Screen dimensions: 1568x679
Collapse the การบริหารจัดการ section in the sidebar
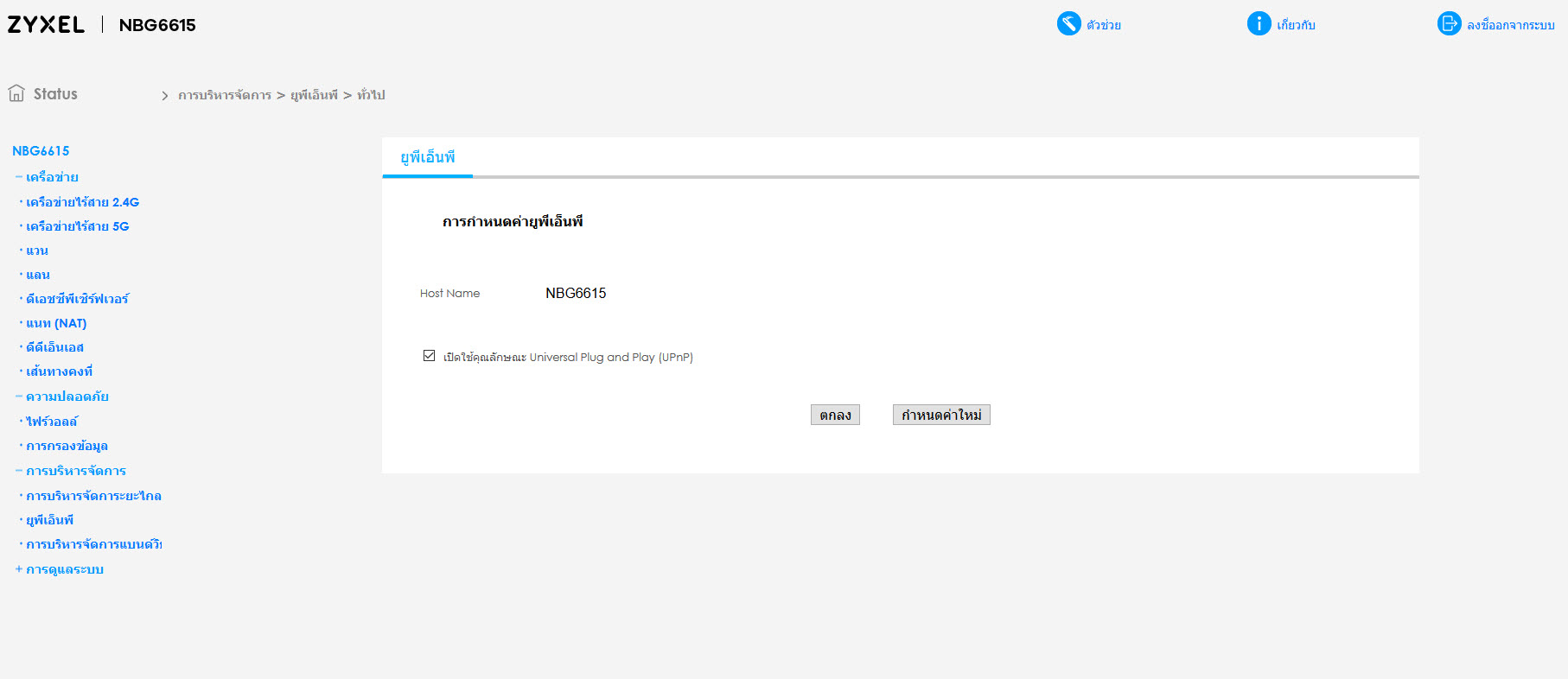[19, 471]
